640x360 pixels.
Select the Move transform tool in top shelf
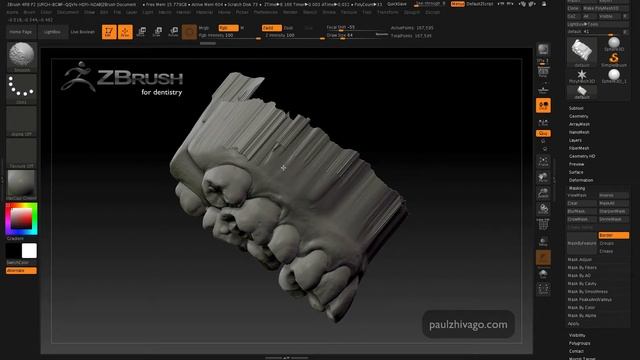click(x=141, y=32)
